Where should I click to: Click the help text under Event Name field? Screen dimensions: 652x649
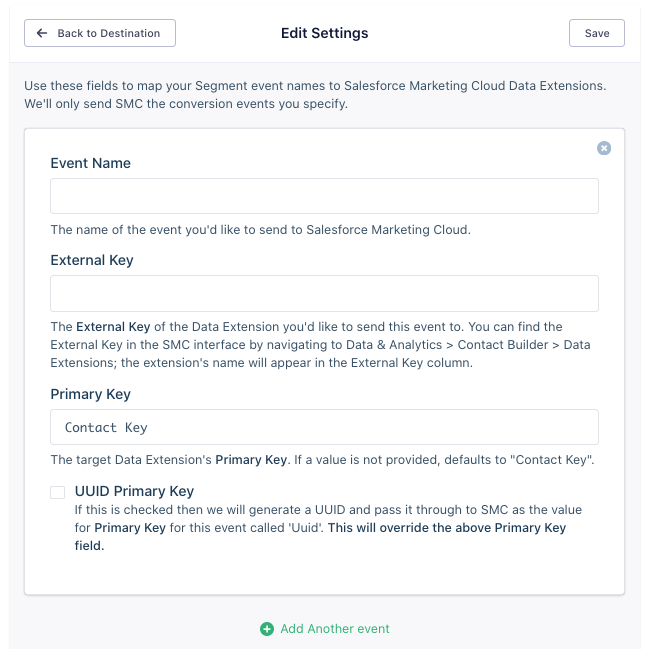pyautogui.click(x=259, y=229)
